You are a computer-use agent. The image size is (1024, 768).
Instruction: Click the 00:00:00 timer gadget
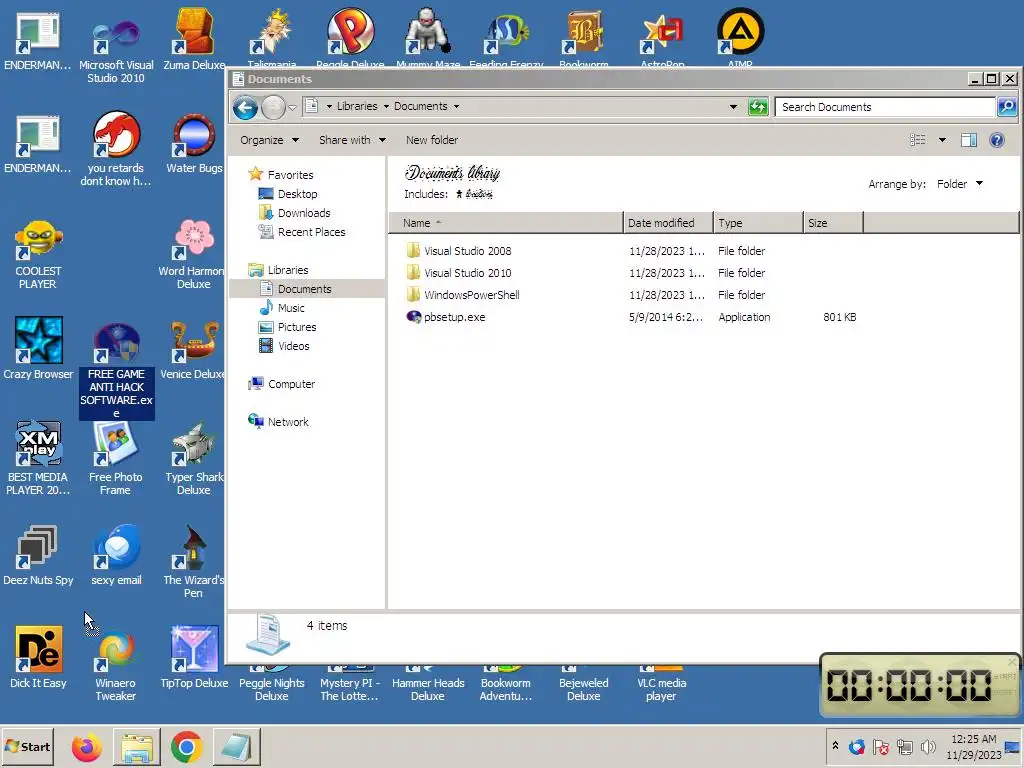click(x=919, y=686)
